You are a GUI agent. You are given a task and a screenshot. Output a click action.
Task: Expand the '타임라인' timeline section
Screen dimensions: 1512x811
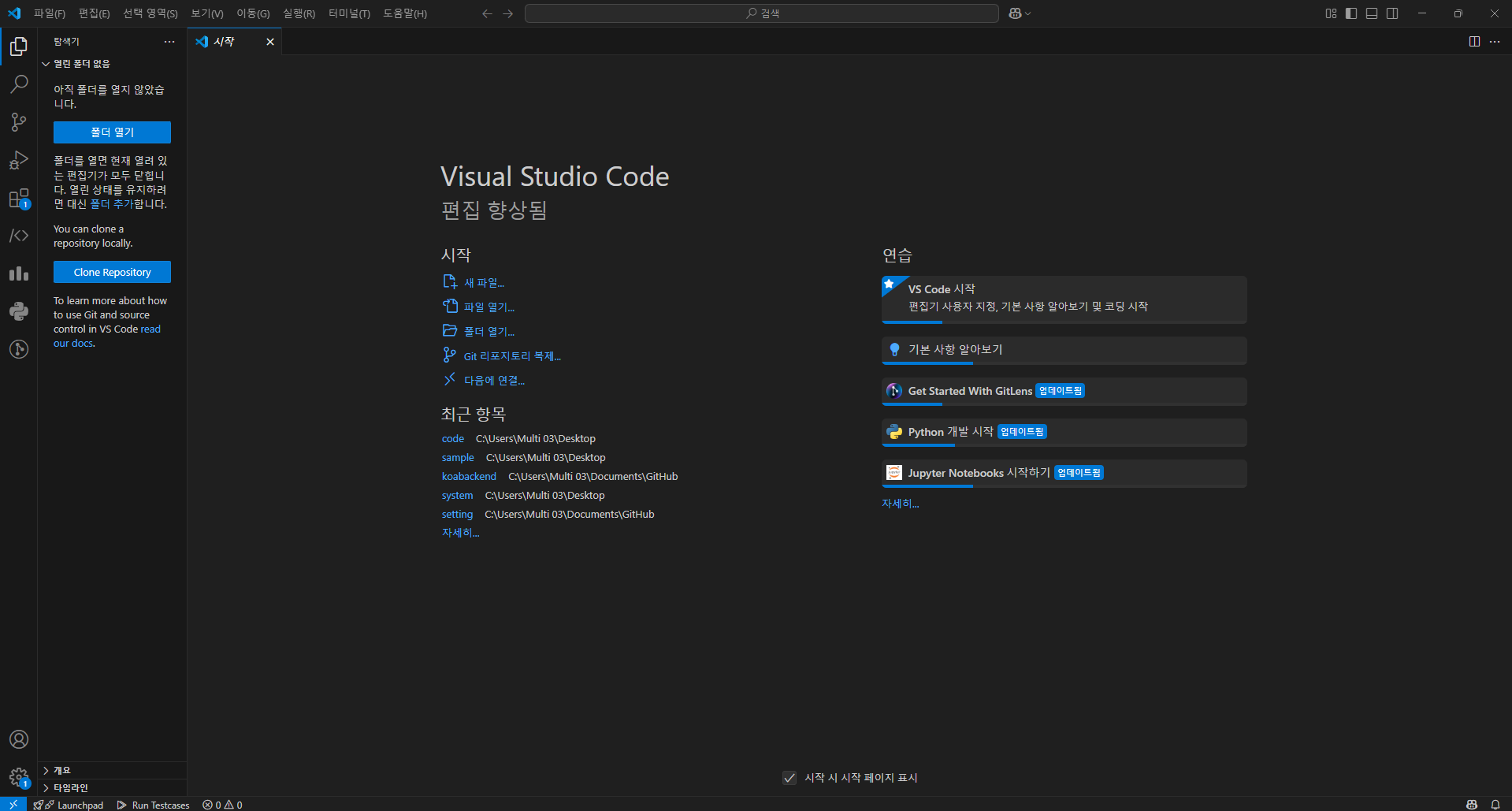[x=113, y=787]
